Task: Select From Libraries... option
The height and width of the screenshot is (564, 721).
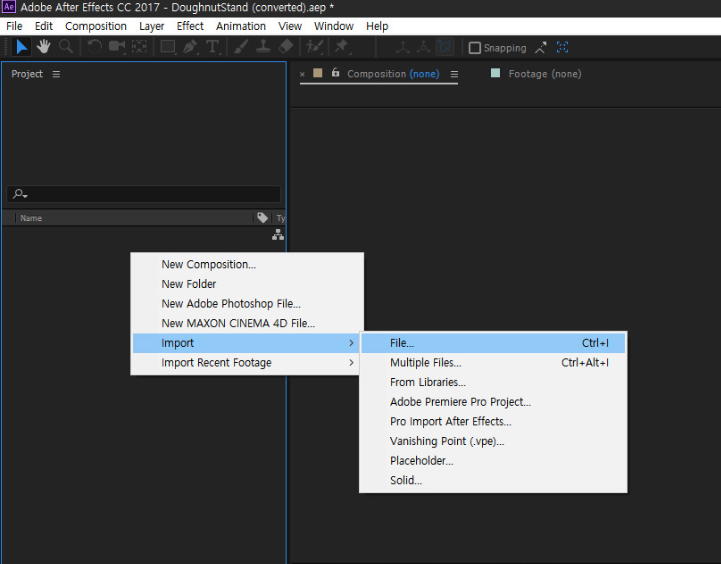Action: (x=493, y=382)
